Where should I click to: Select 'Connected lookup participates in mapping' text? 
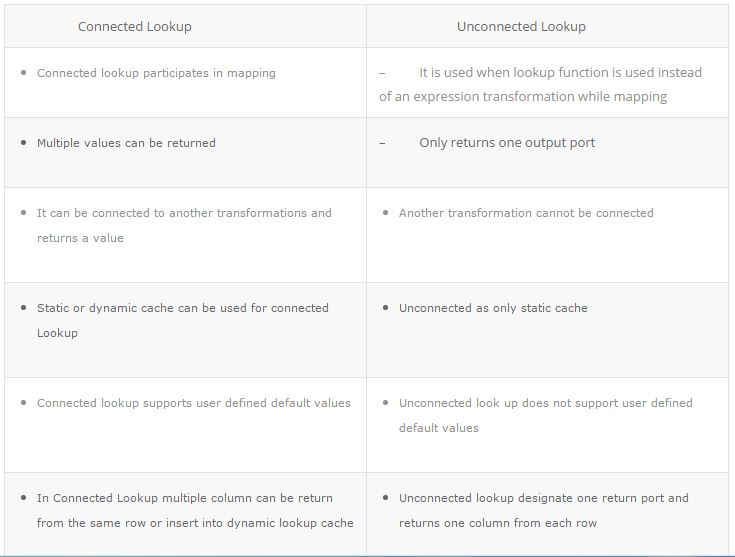point(156,73)
